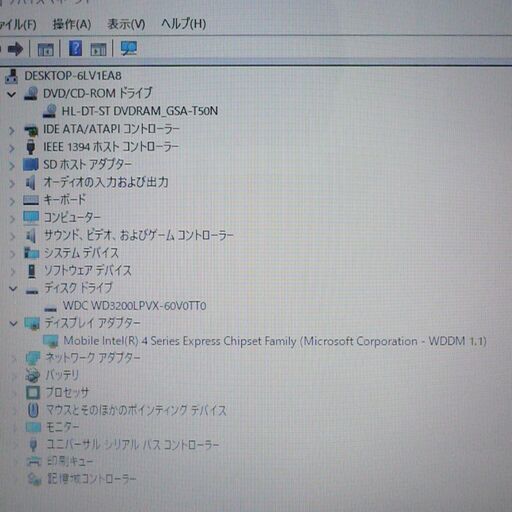Click the ネットワーク アダプター icon
Image resolution: width=512 pixels, height=512 pixels.
(x=33, y=358)
